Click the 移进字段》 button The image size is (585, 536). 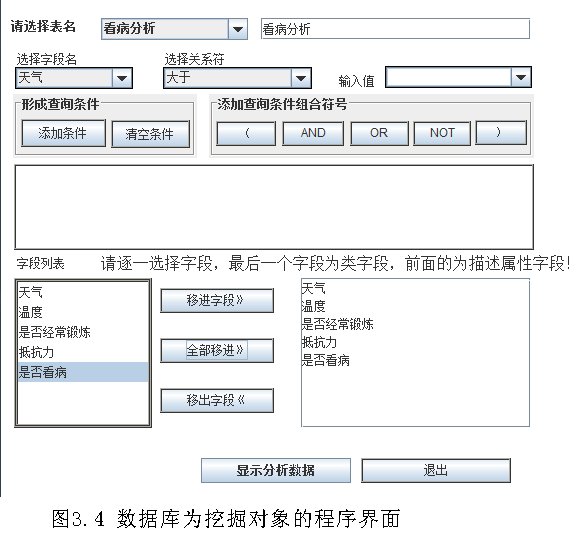pyautogui.click(x=217, y=300)
